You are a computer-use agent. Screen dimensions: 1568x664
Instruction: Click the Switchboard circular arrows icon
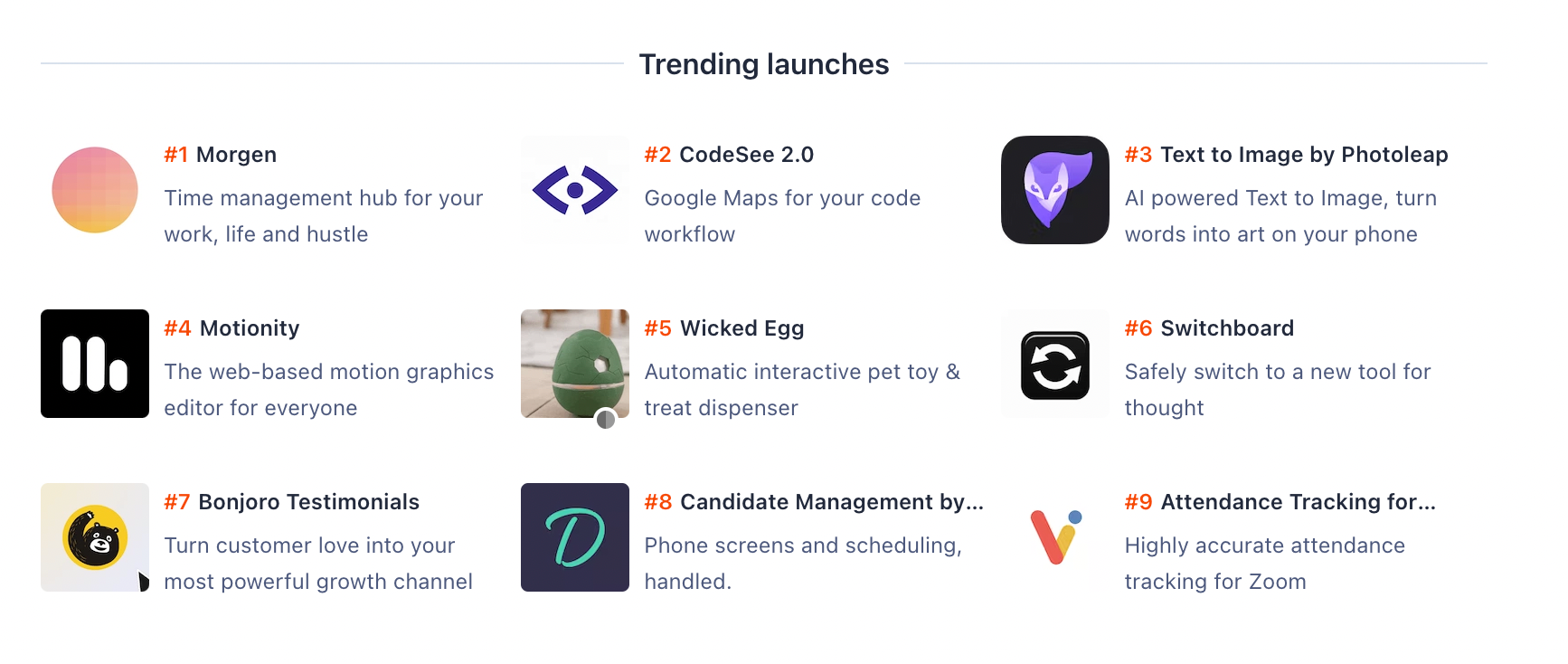[1055, 364]
